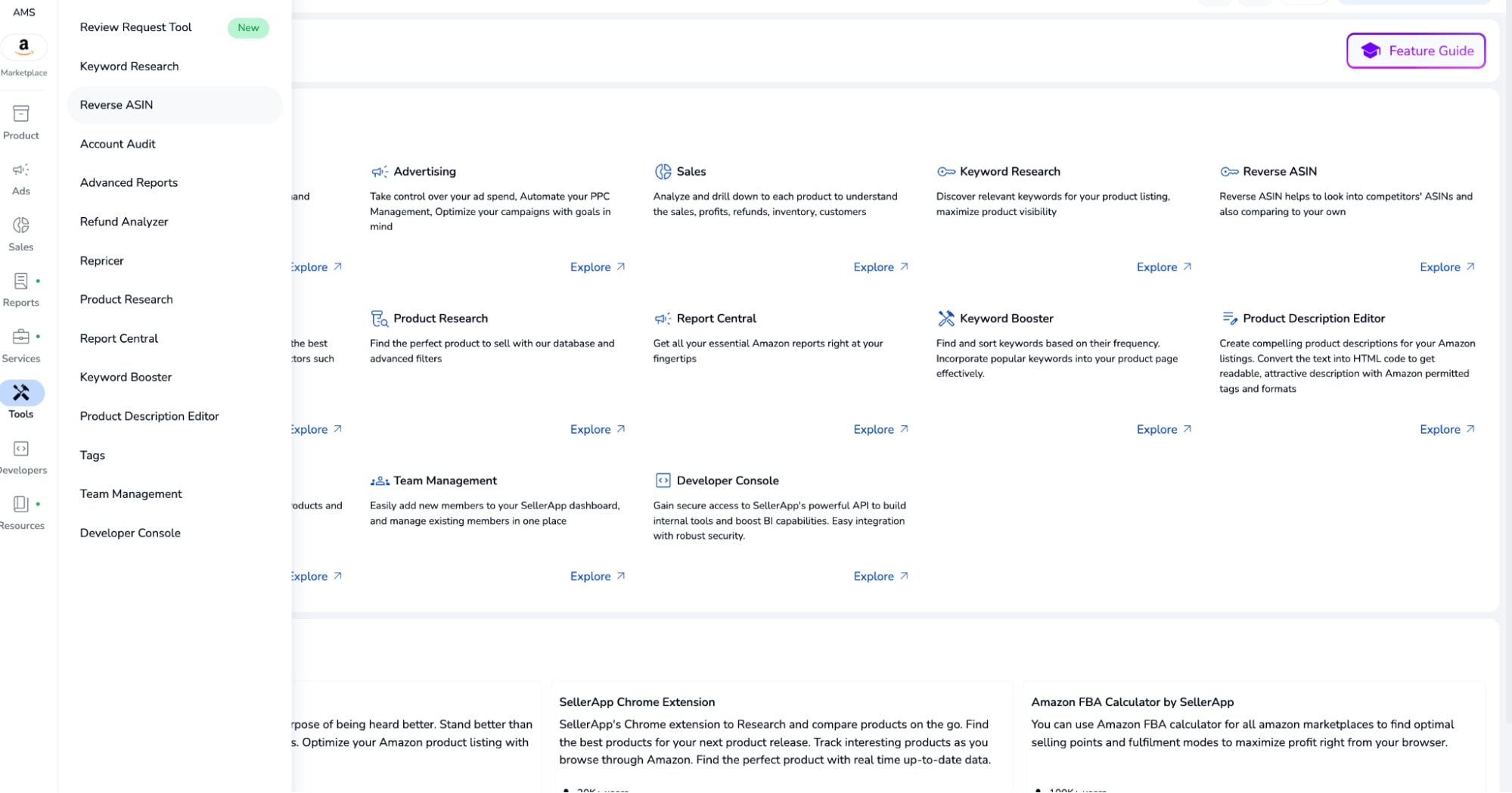The width and height of the screenshot is (1512, 793).
Task: Follow Explore link under Keyword Research card
Action: point(1164,267)
